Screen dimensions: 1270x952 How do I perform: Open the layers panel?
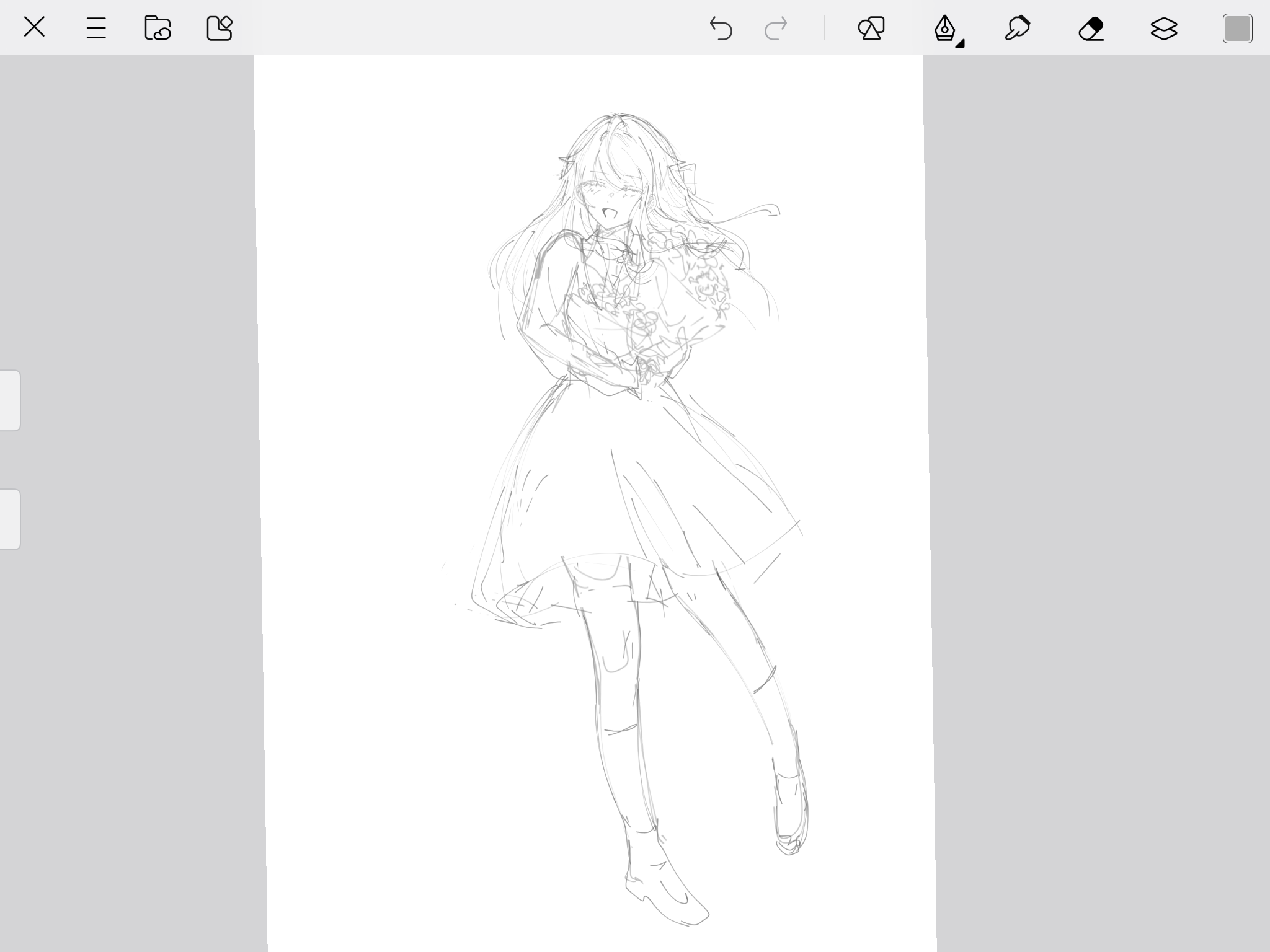(x=1164, y=29)
